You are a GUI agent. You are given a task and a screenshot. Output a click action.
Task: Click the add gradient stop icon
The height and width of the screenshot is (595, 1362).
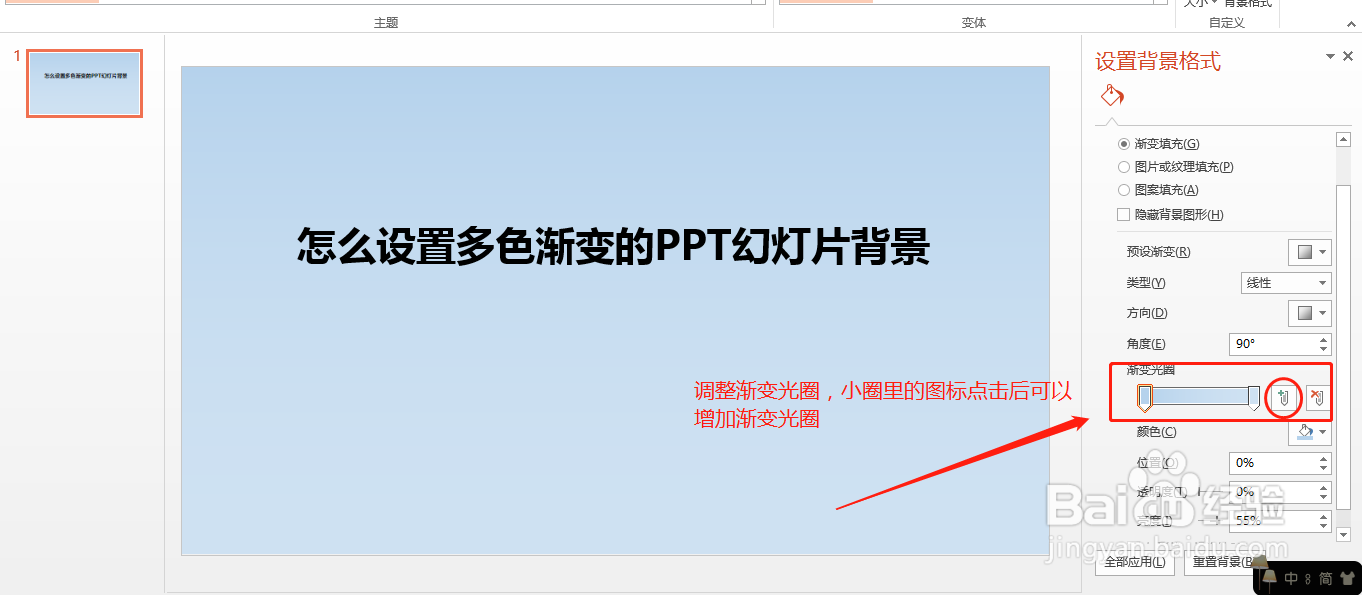point(1284,398)
